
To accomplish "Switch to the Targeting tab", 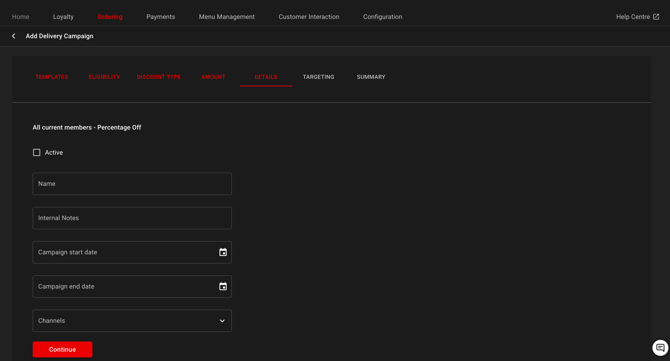I will (318, 77).
